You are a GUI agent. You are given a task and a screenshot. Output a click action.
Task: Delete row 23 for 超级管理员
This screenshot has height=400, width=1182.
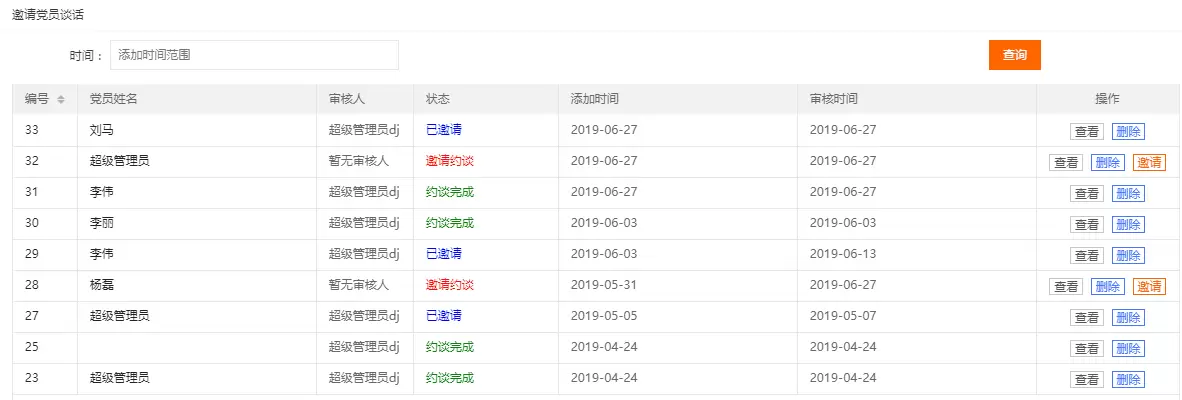pos(1128,379)
